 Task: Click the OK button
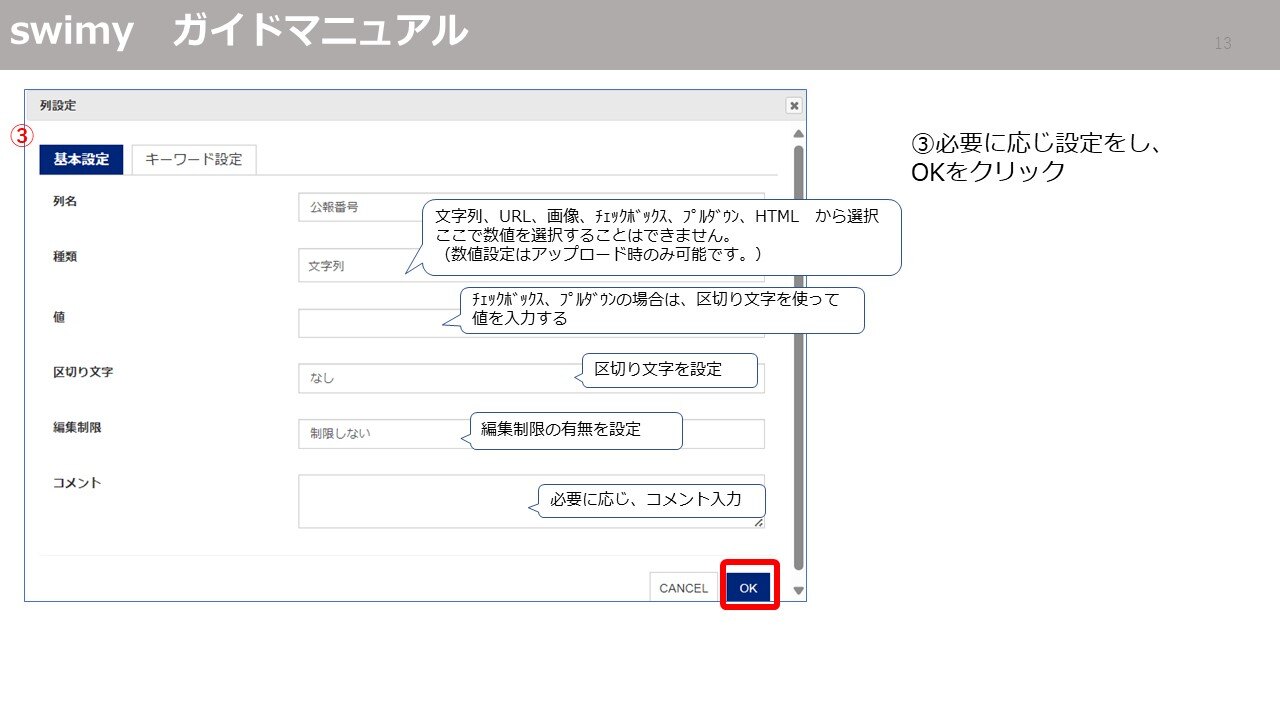click(747, 588)
